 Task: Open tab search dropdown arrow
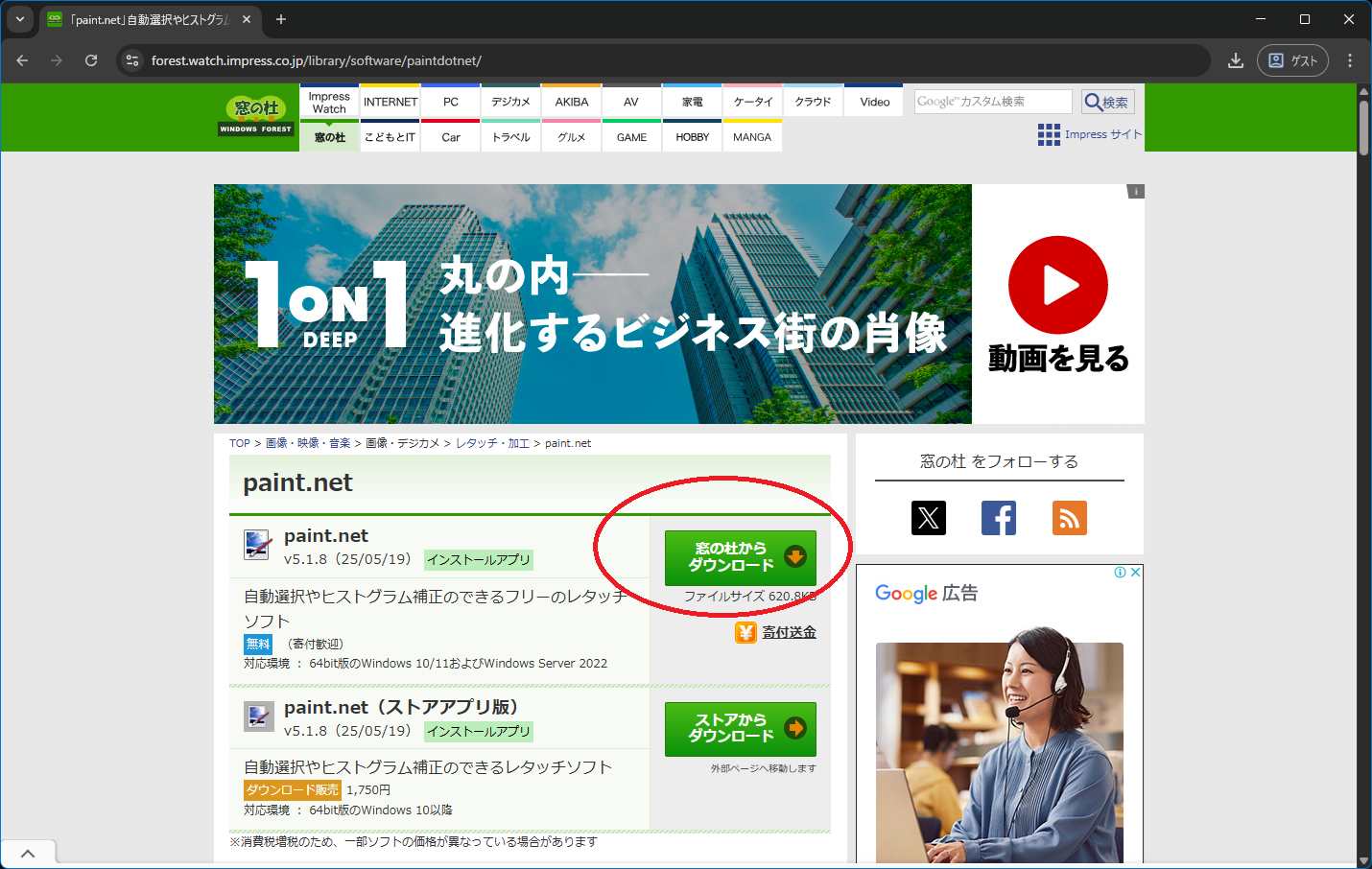point(20,19)
